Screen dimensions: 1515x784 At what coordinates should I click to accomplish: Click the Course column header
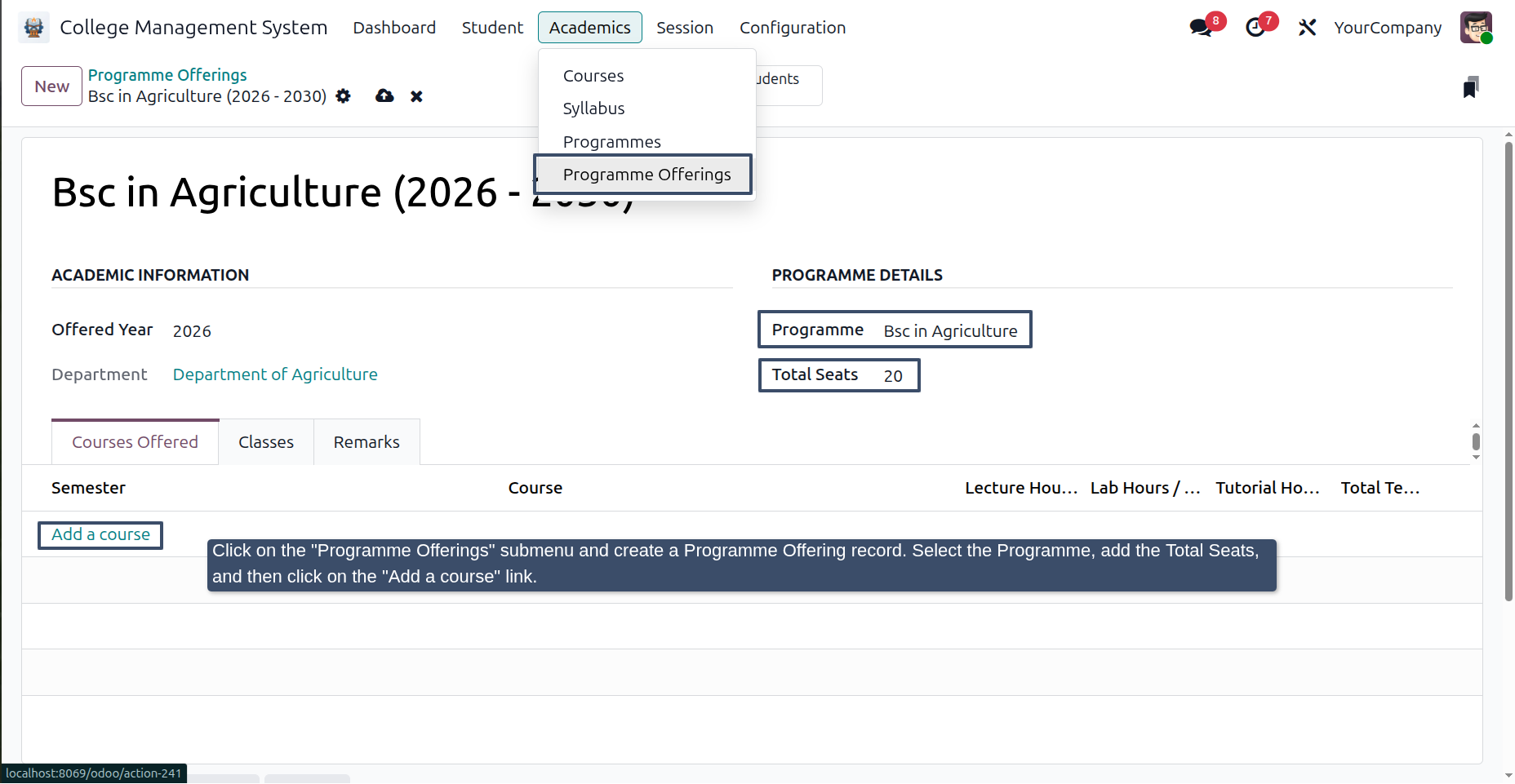click(x=535, y=488)
